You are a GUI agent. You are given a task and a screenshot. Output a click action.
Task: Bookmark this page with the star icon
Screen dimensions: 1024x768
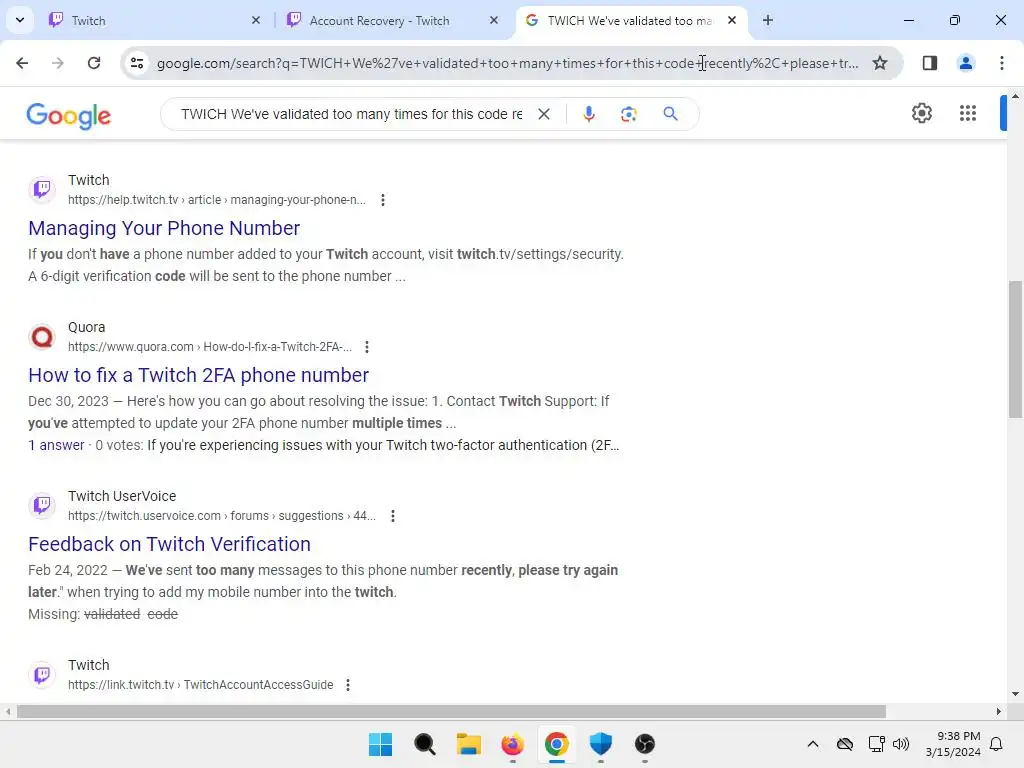[x=880, y=63]
